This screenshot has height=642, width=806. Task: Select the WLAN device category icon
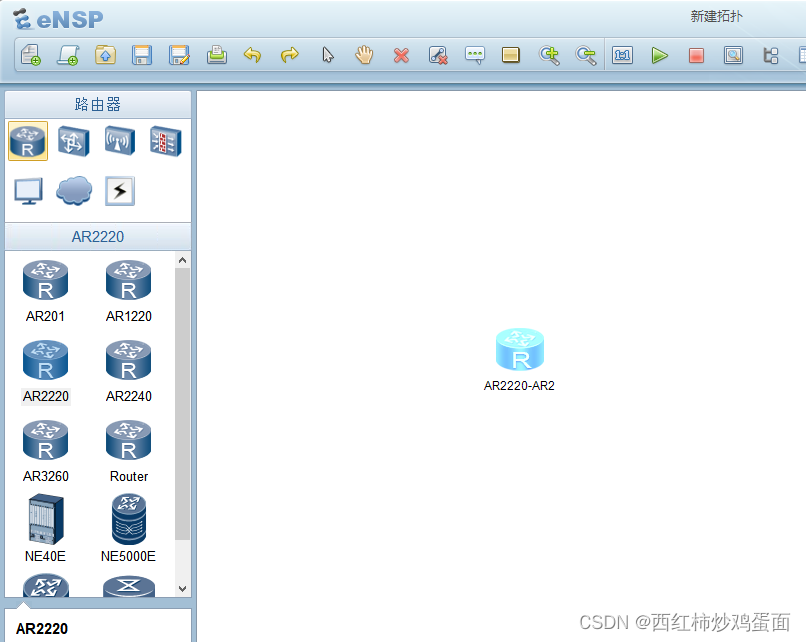120,141
